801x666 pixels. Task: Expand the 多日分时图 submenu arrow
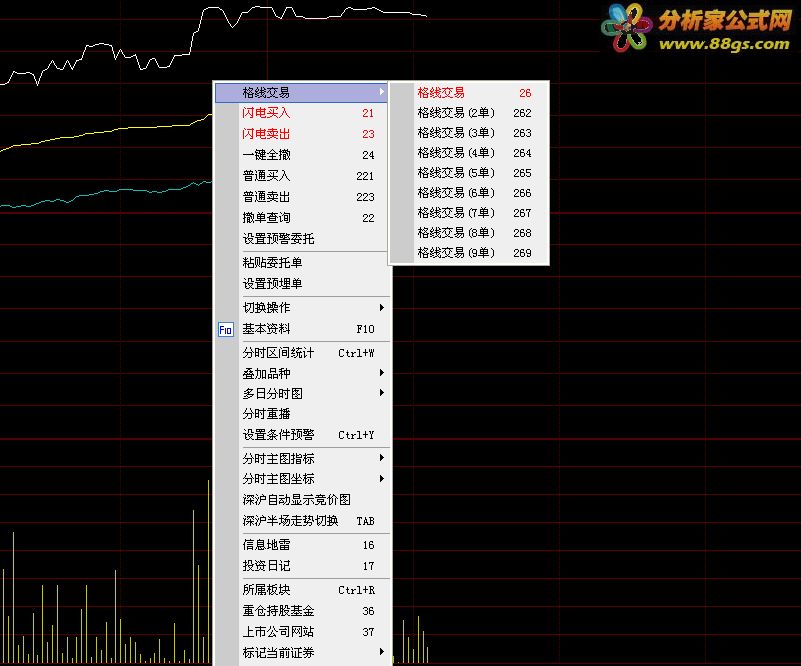382,393
